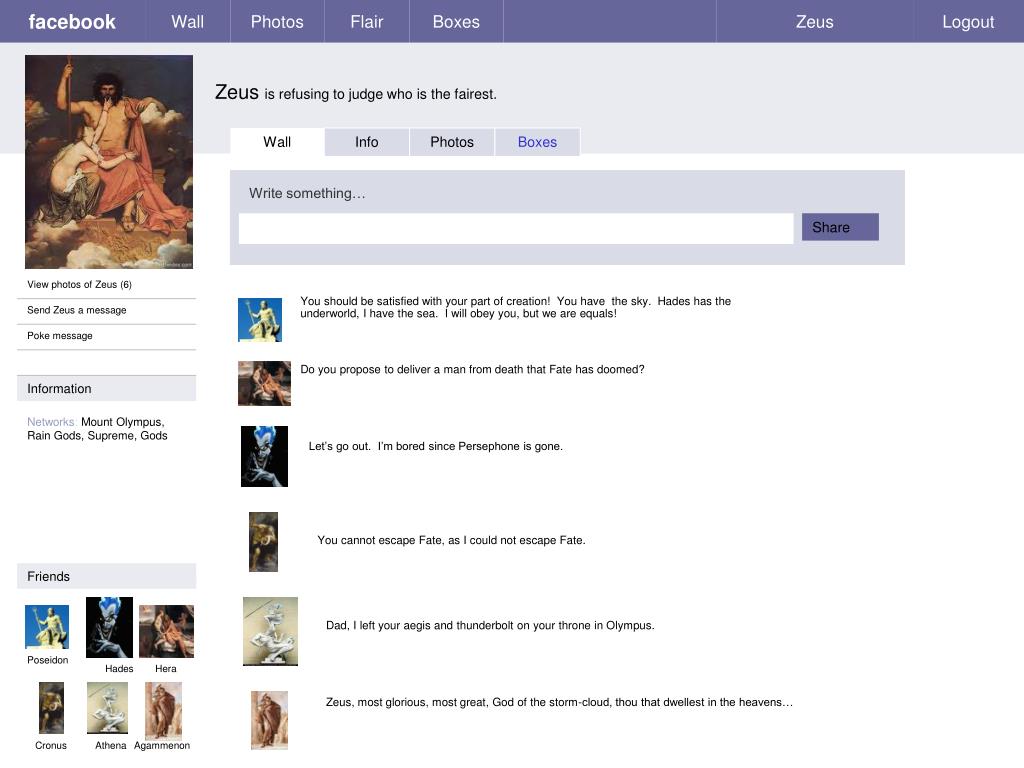Click Logout in the top bar
Viewport: 1024px width, 768px height.
[968, 22]
